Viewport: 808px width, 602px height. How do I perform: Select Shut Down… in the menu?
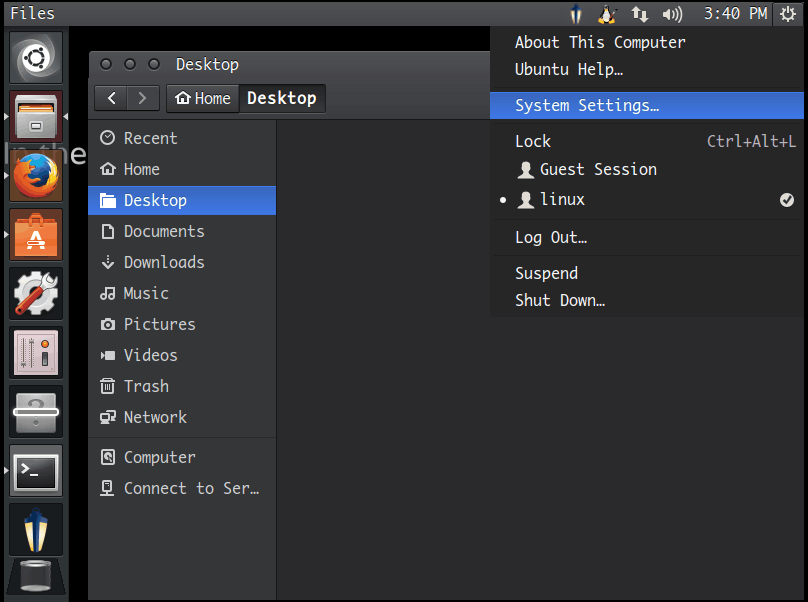point(559,300)
